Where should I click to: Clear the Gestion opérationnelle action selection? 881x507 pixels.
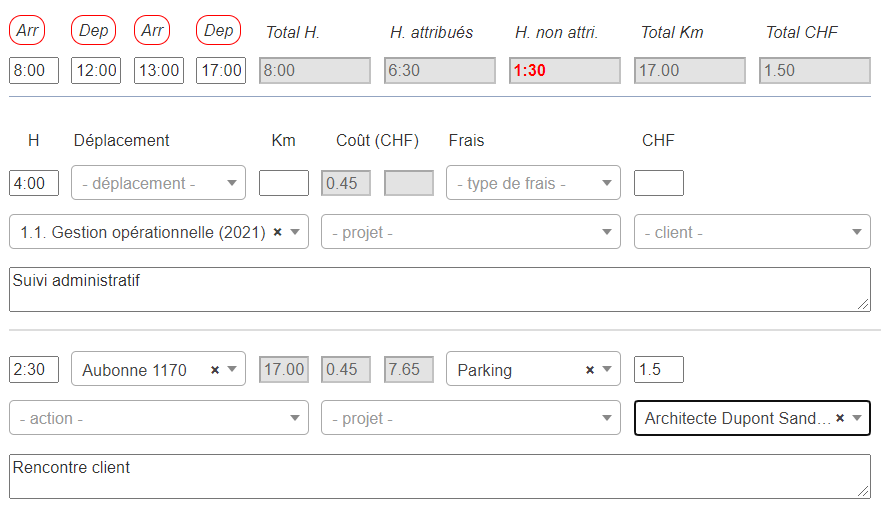click(278, 232)
